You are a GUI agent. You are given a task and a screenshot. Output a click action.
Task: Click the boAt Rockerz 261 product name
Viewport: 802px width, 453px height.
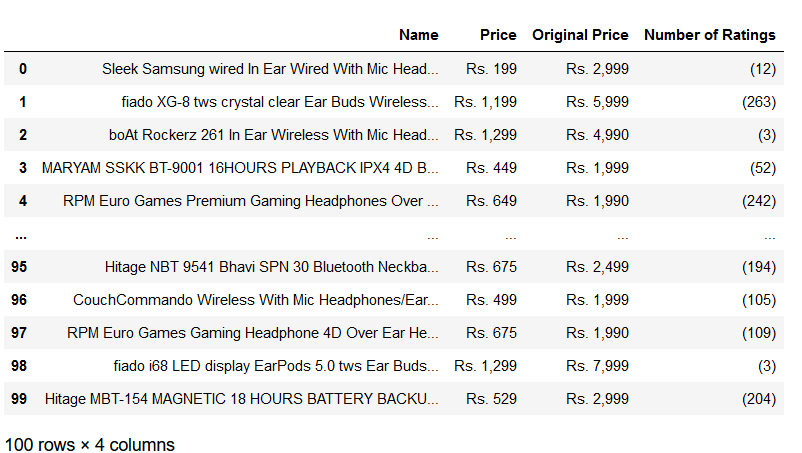[x=274, y=134]
